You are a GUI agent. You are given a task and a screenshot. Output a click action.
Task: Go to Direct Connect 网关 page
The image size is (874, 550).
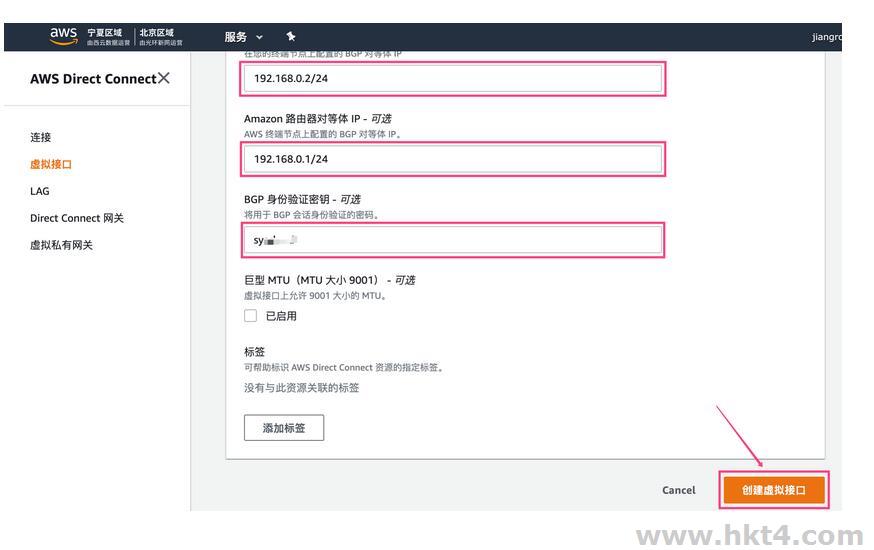click(x=77, y=218)
